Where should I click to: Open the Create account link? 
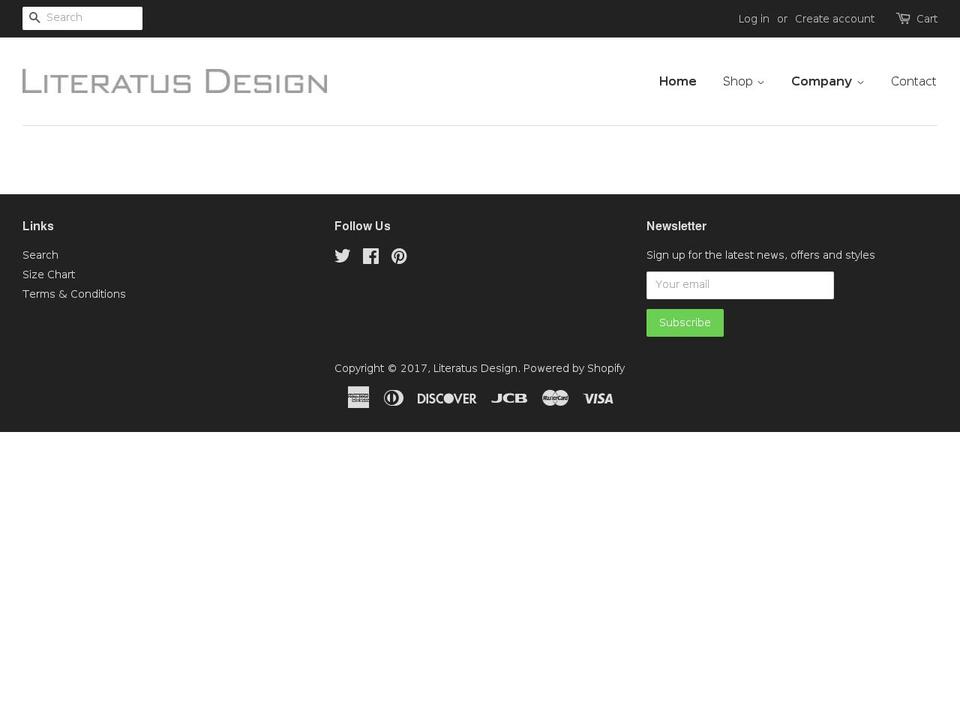coord(834,19)
